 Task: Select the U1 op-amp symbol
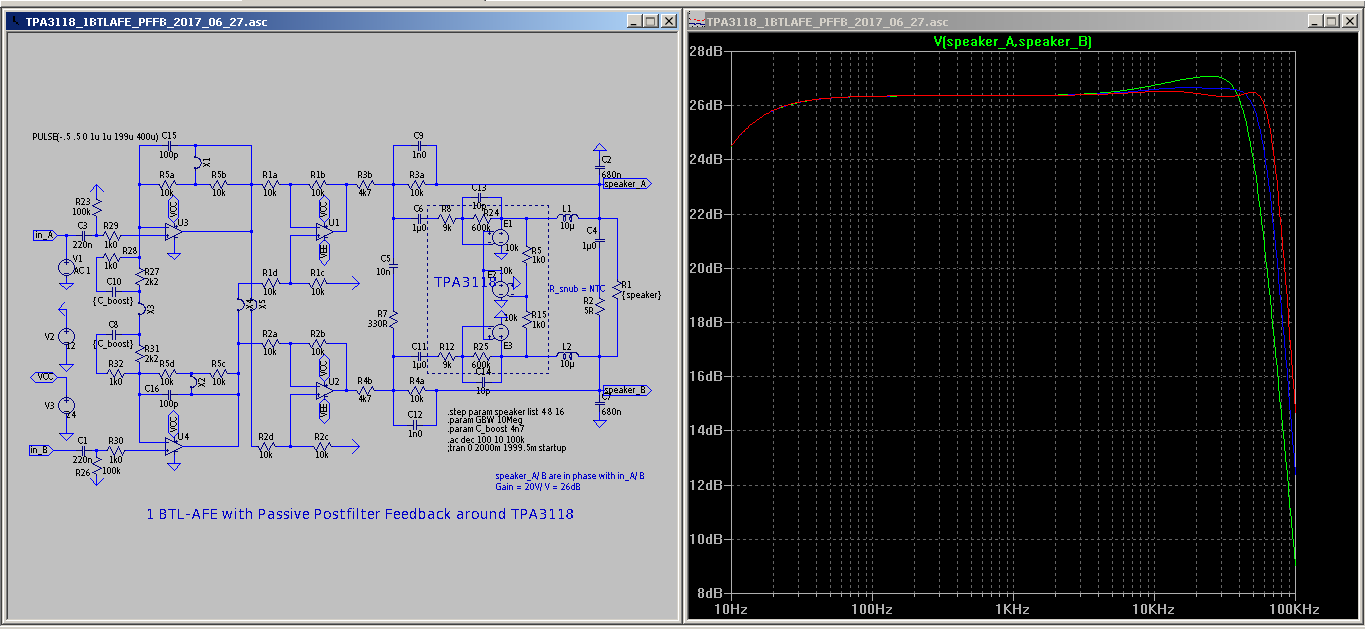tap(324, 232)
